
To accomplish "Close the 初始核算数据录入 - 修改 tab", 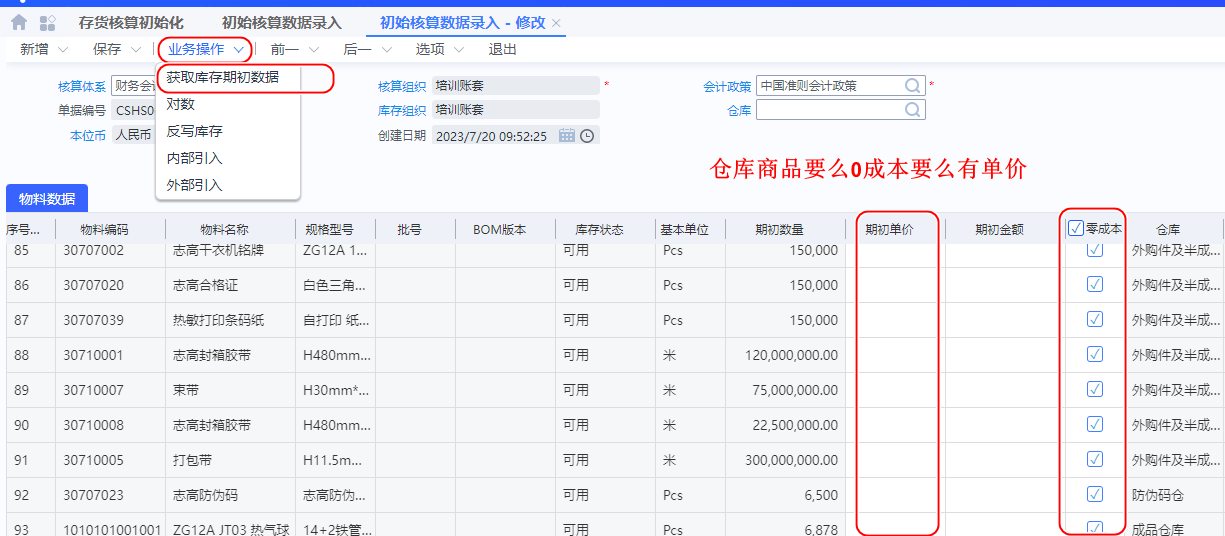I will 557,23.
